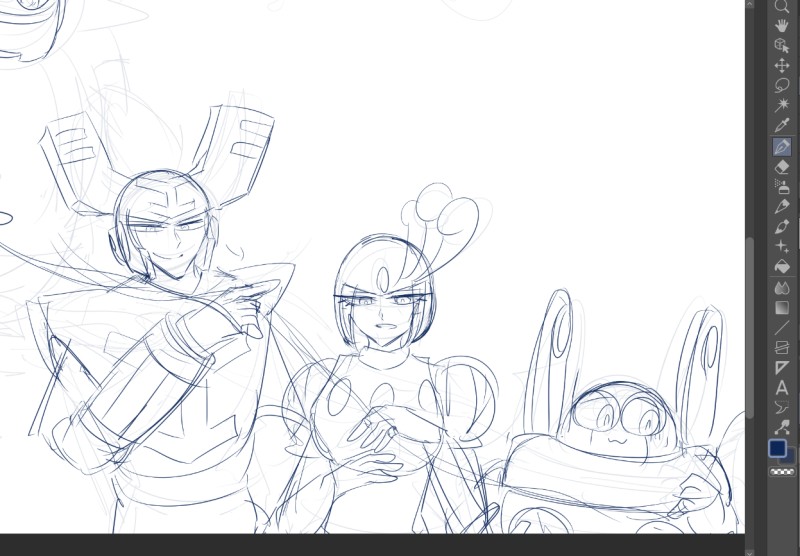Click the main dark blue color swatch
Viewport: 800px width, 556px height.
coord(777,448)
